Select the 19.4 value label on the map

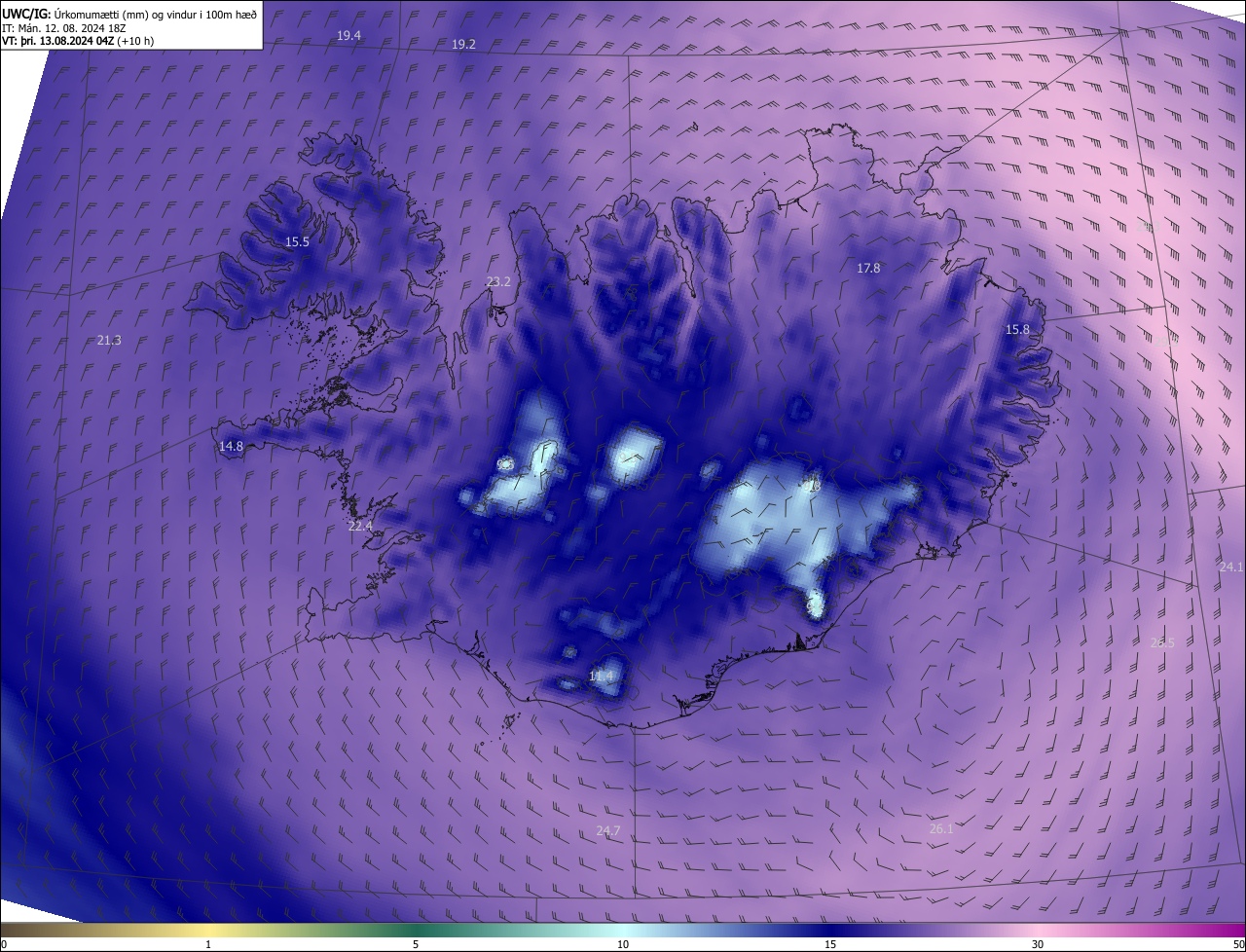click(x=348, y=35)
